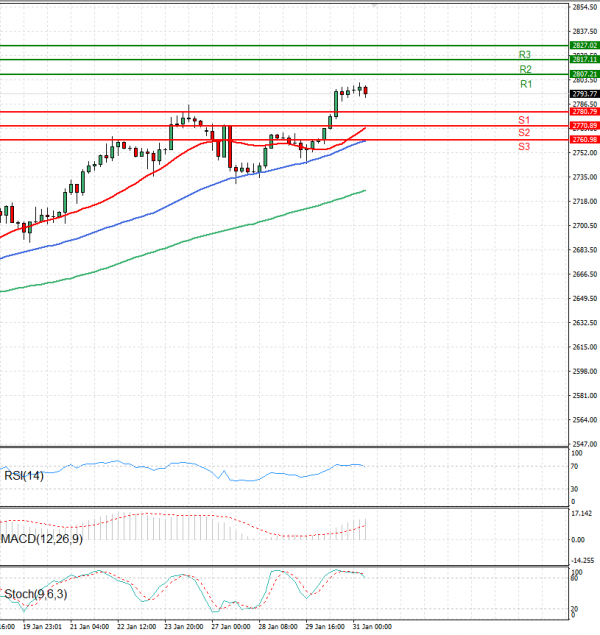600x635 pixels.
Task: Click the Stoch(9,6,3) indicator label
Action: point(36,594)
